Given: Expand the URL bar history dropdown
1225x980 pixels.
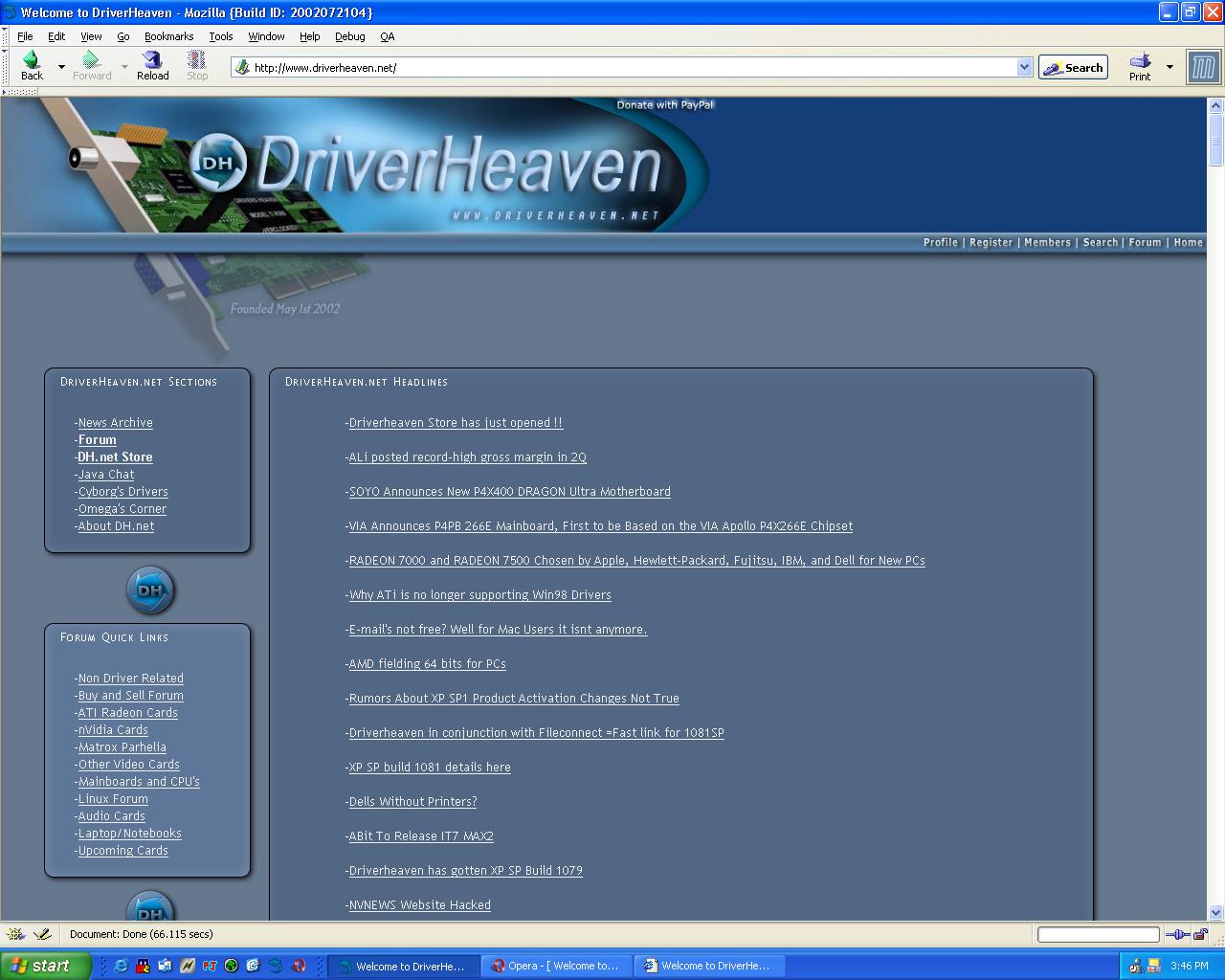Looking at the screenshot, I should pos(1024,67).
